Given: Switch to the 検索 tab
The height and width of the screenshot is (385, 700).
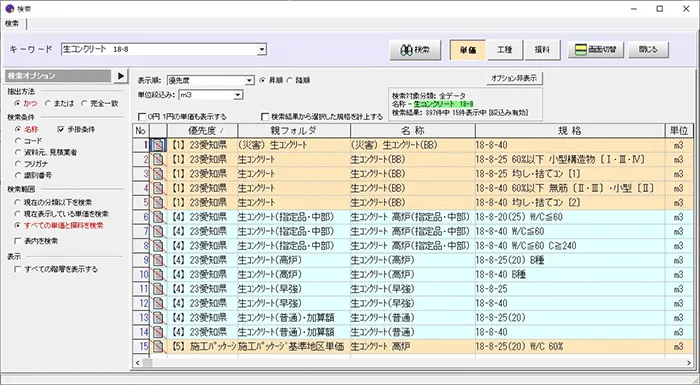Looking at the screenshot, I should click(12, 24).
